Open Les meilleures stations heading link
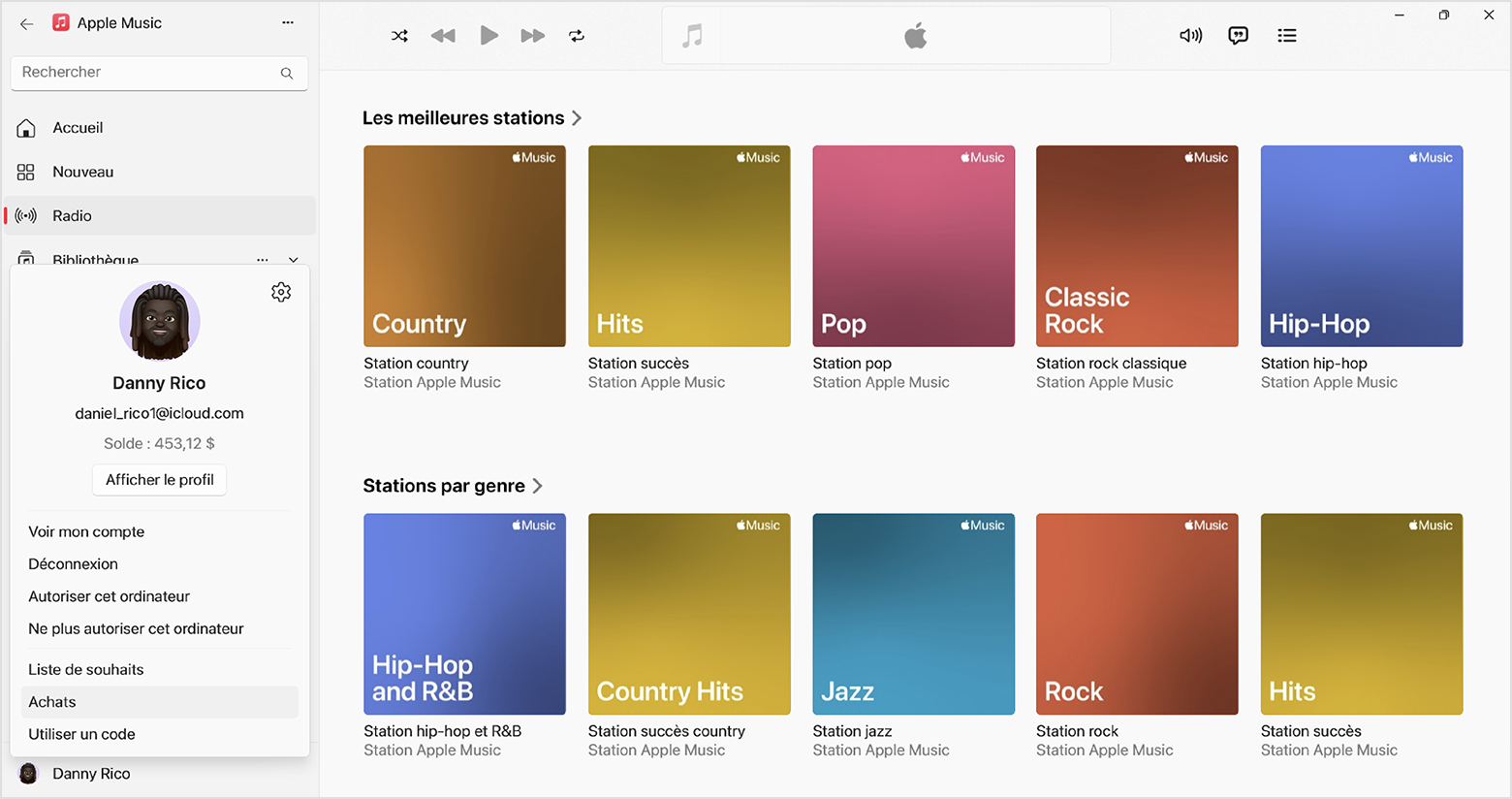The width and height of the screenshot is (1512, 799). click(472, 118)
